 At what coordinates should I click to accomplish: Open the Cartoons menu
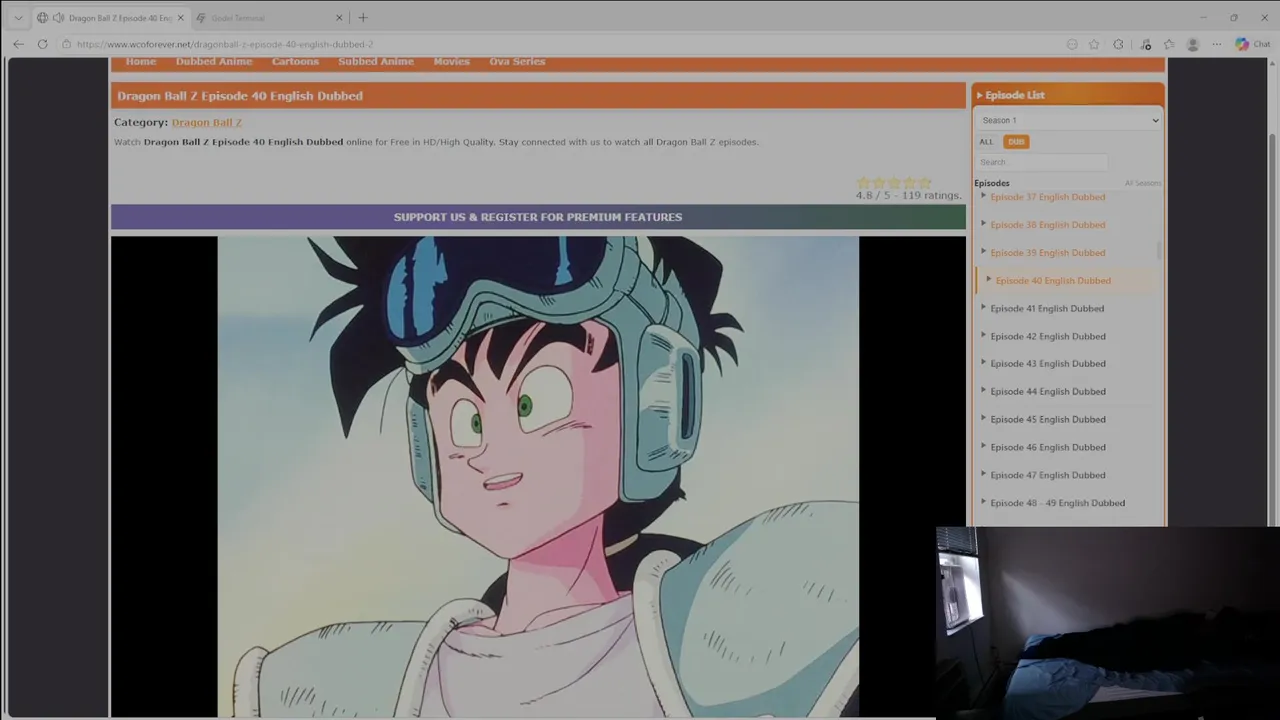pyautogui.click(x=295, y=62)
